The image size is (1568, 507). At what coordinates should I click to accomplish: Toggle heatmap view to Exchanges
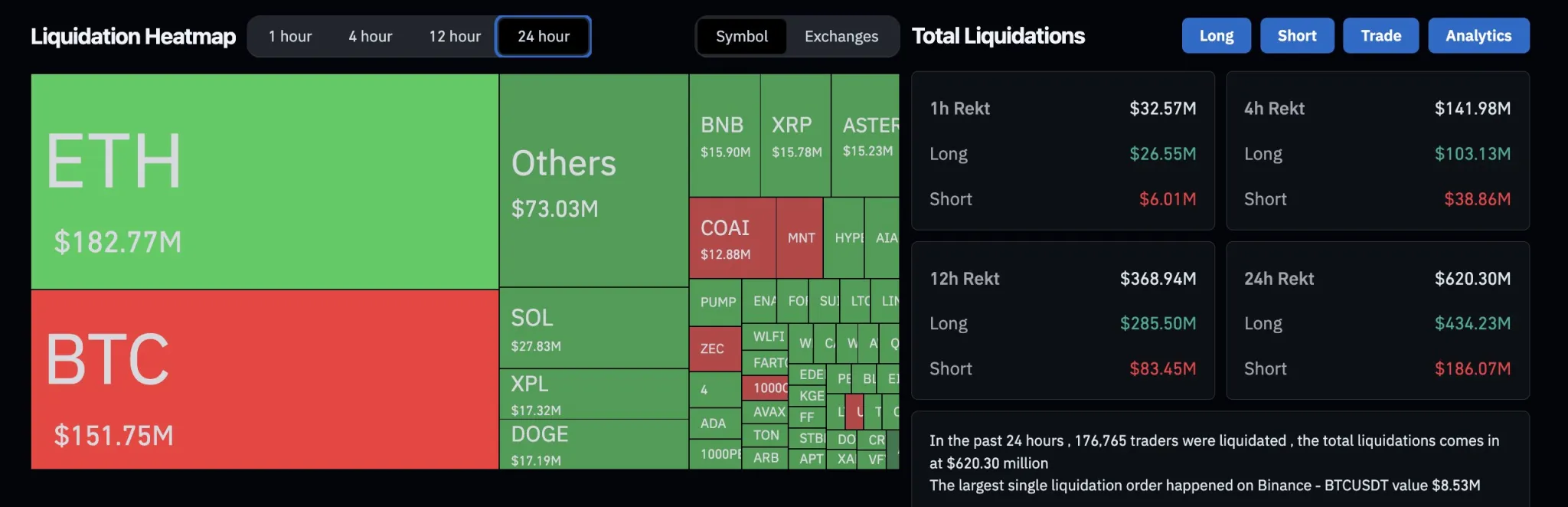coord(841,36)
